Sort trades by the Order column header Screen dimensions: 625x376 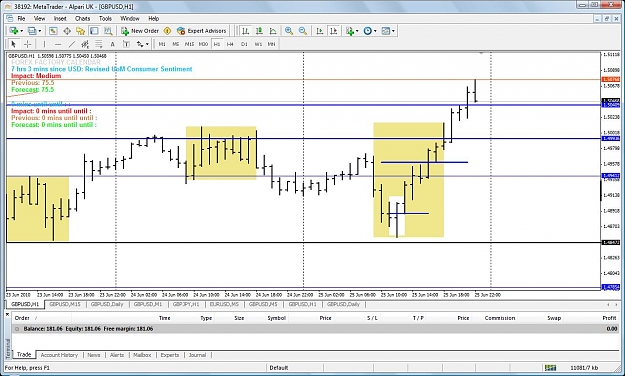coord(22,318)
